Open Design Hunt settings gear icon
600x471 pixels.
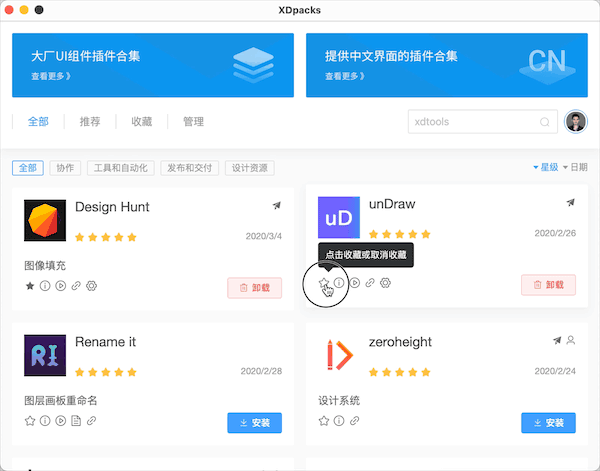pos(91,286)
